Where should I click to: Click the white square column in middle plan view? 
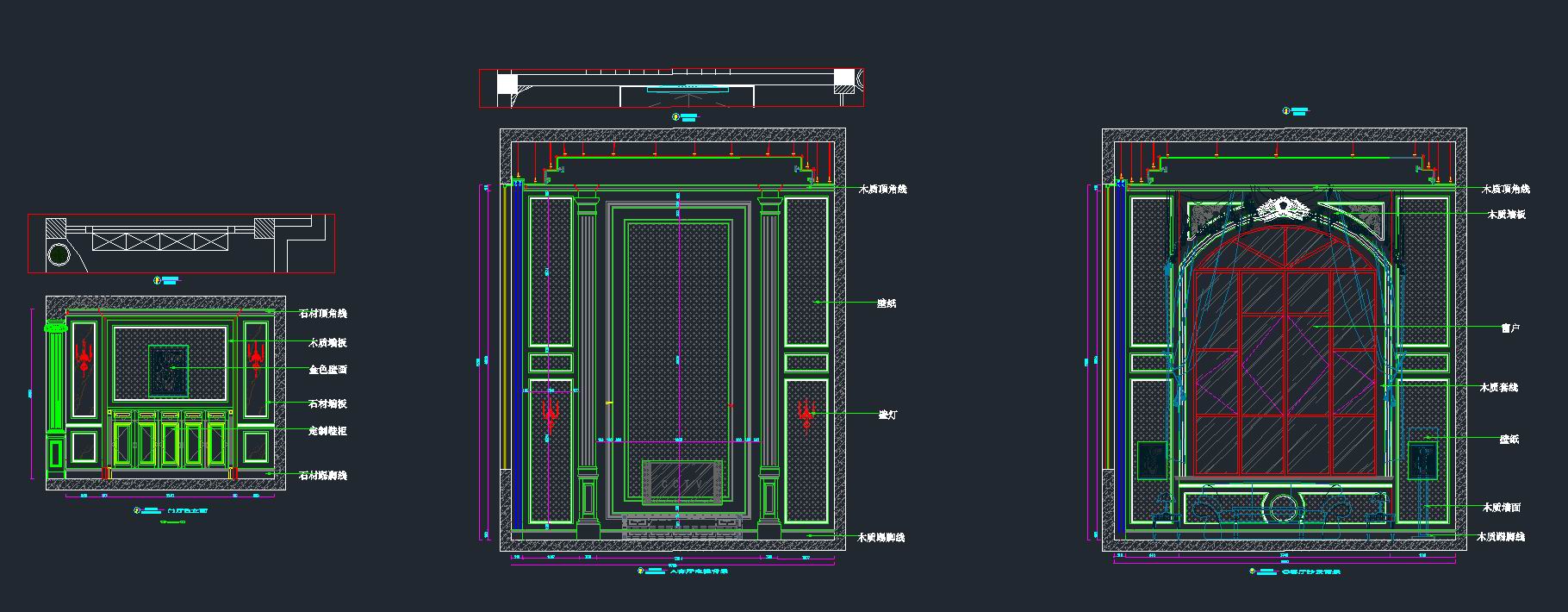click(x=507, y=83)
